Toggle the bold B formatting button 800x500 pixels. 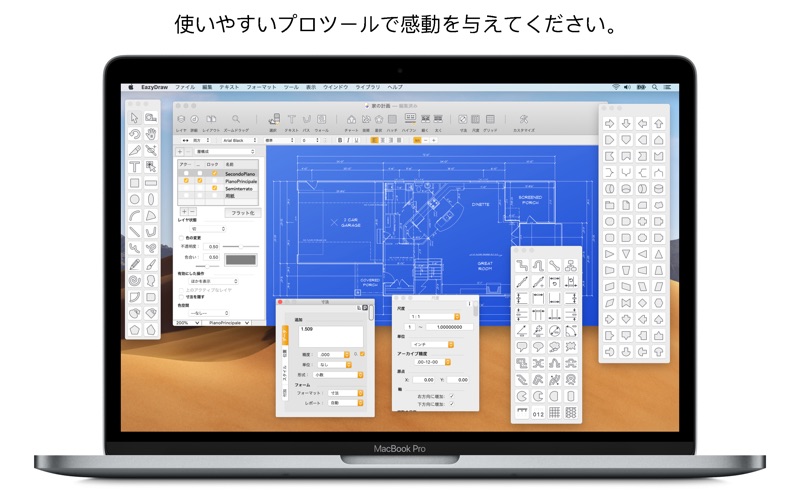pyautogui.click(x=340, y=140)
